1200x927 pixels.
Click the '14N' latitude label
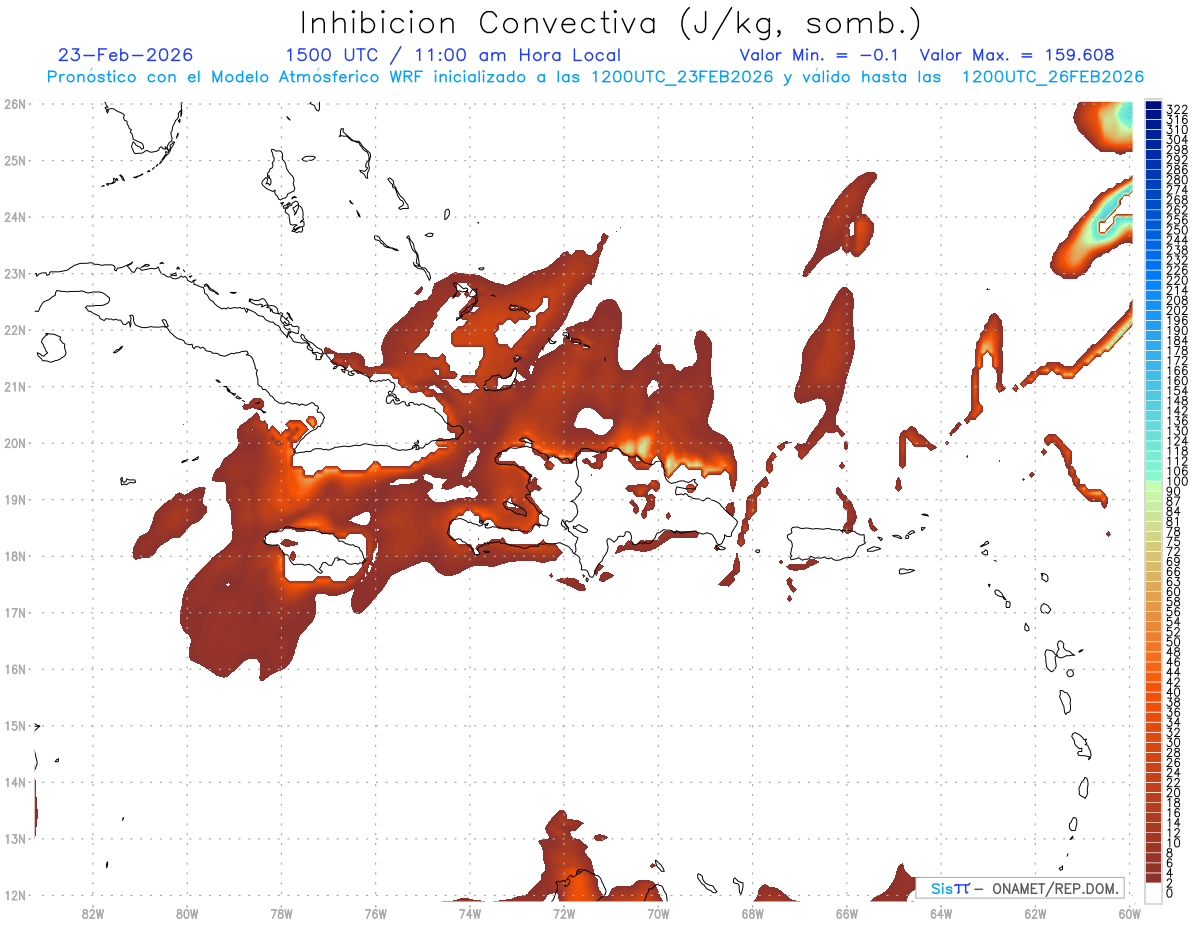[15, 782]
